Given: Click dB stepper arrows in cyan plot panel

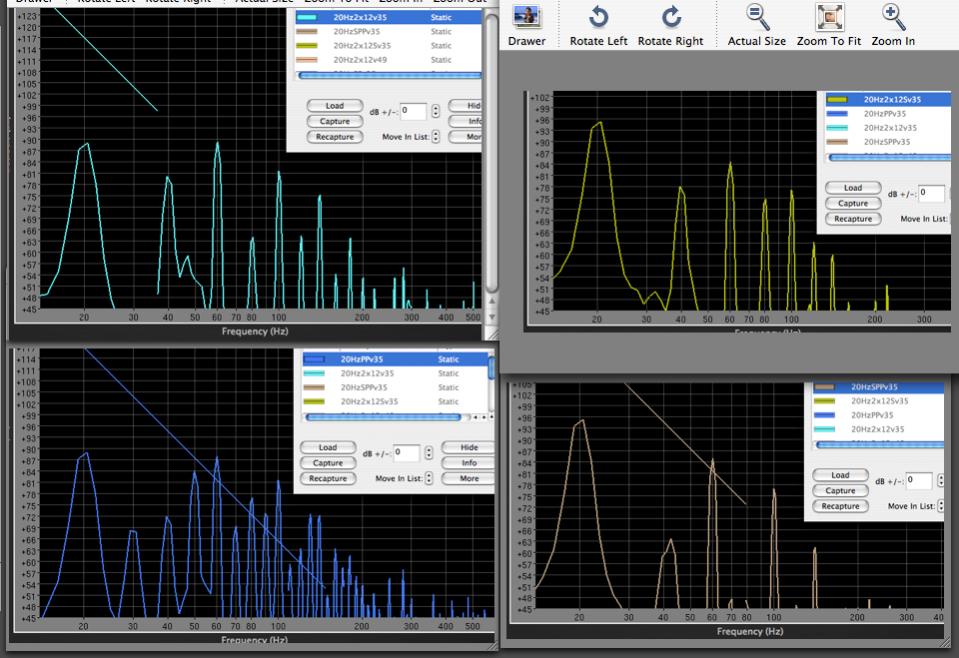Looking at the screenshot, I should click(x=435, y=111).
